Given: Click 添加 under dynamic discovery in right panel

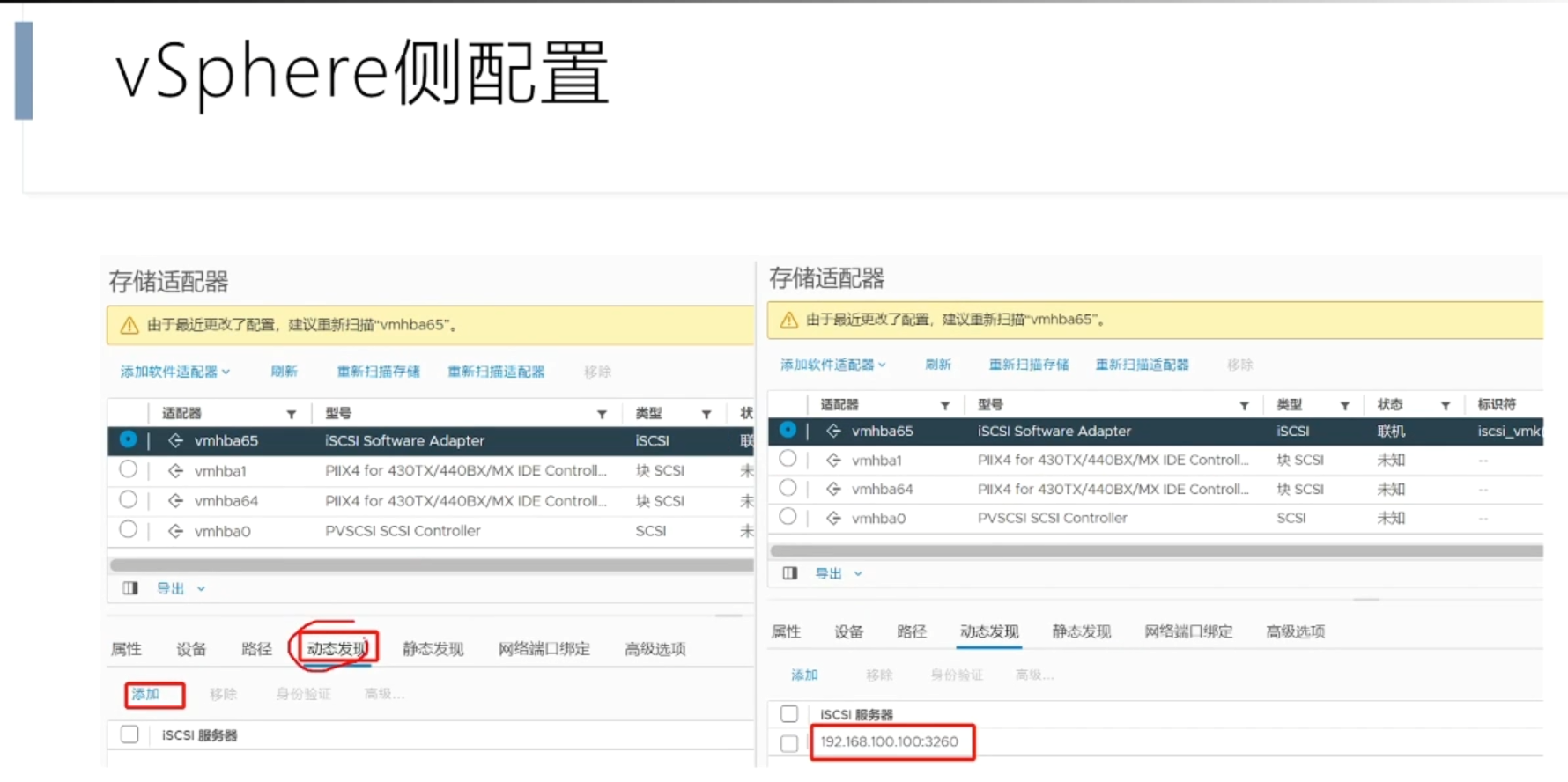Looking at the screenshot, I should click(804, 675).
